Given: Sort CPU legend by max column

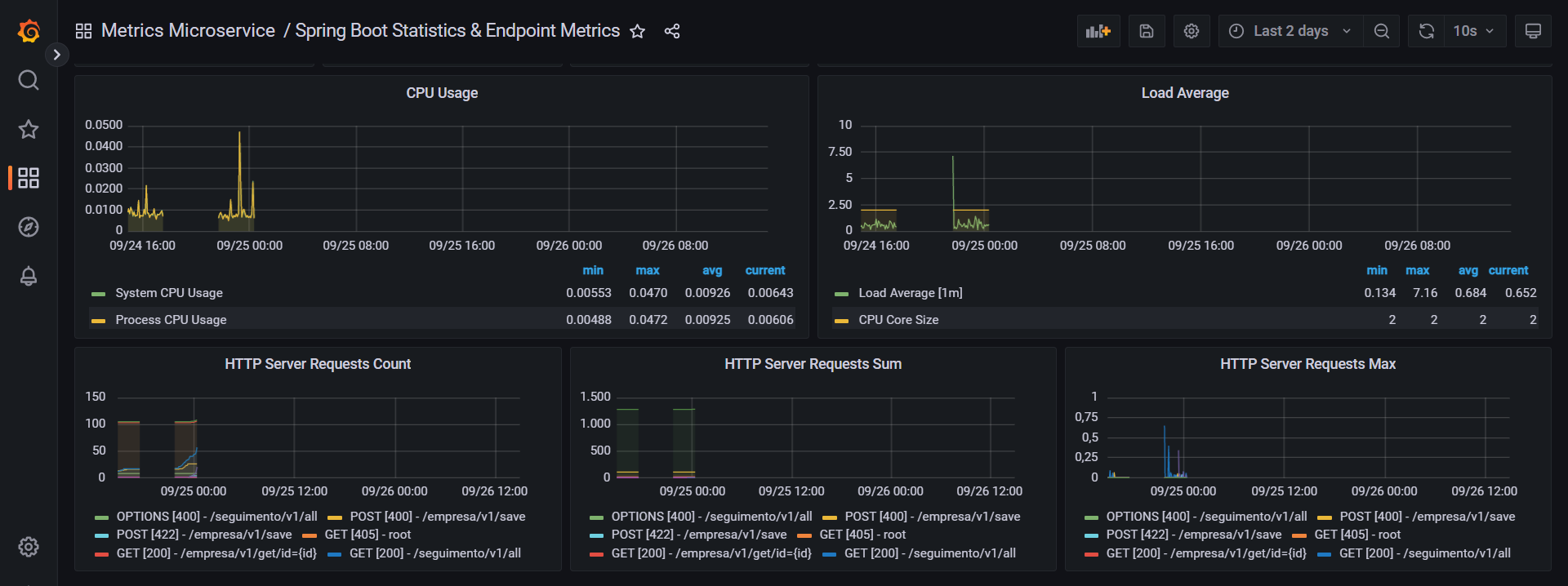Looking at the screenshot, I should pos(647,270).
